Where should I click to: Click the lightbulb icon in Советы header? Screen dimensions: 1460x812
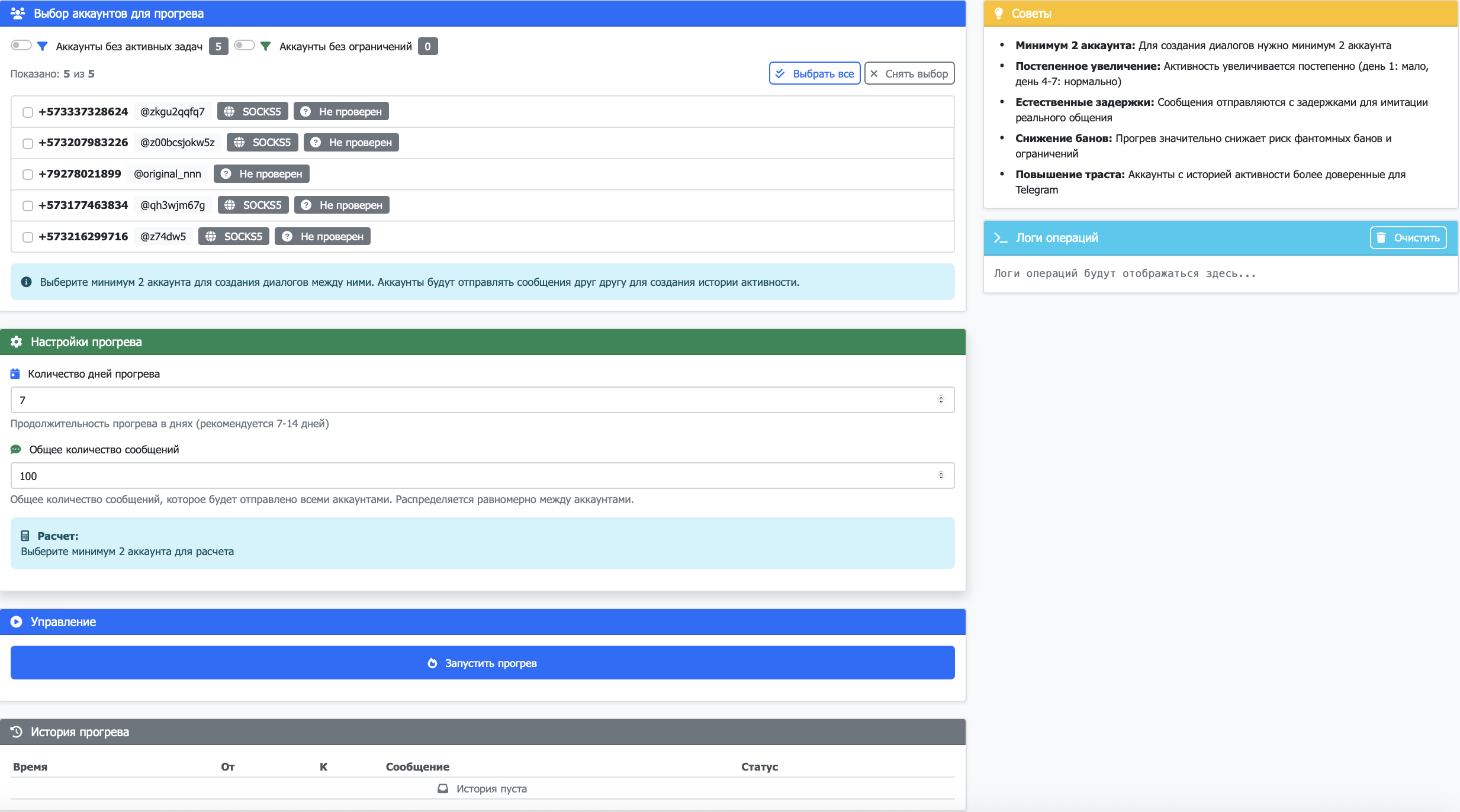coord(999,14)
